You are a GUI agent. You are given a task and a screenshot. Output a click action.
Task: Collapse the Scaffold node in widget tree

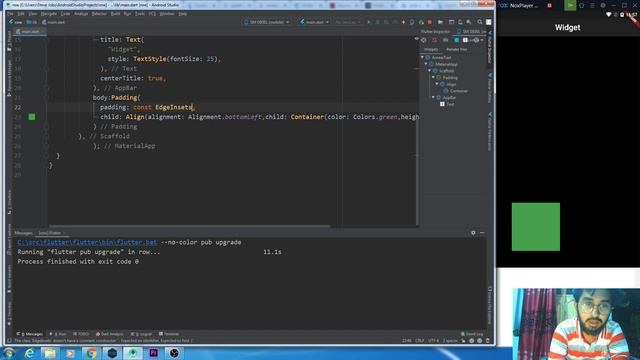click(430, 71)
